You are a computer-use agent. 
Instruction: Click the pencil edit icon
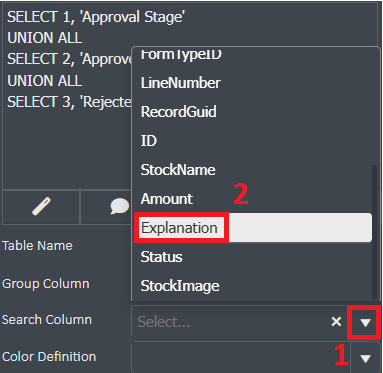click(x=41, y=207)
